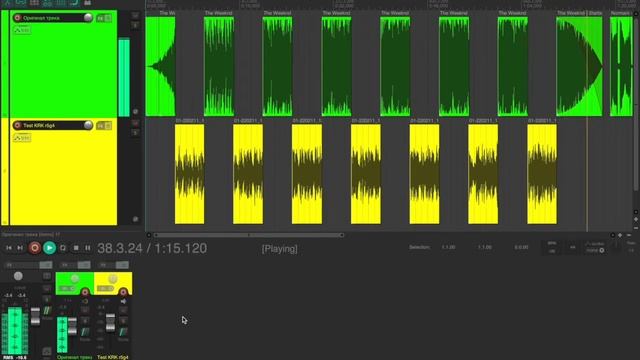Image resolution: width=640 pixels, height=360 pixels.
Task: Click the time display 38.3.24 / 1:15.120
Action: [x=152, y=248]
